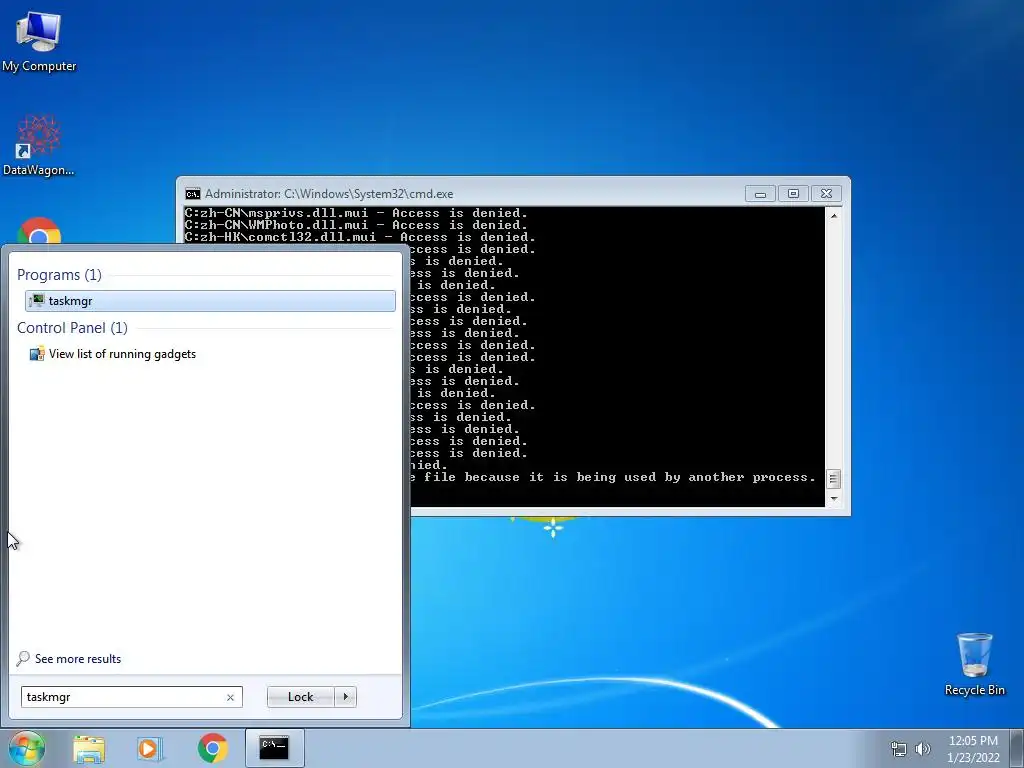Viewport: 1024px width, 768px height.
Task: Clear the search box with the X
Action: [231, 697]
